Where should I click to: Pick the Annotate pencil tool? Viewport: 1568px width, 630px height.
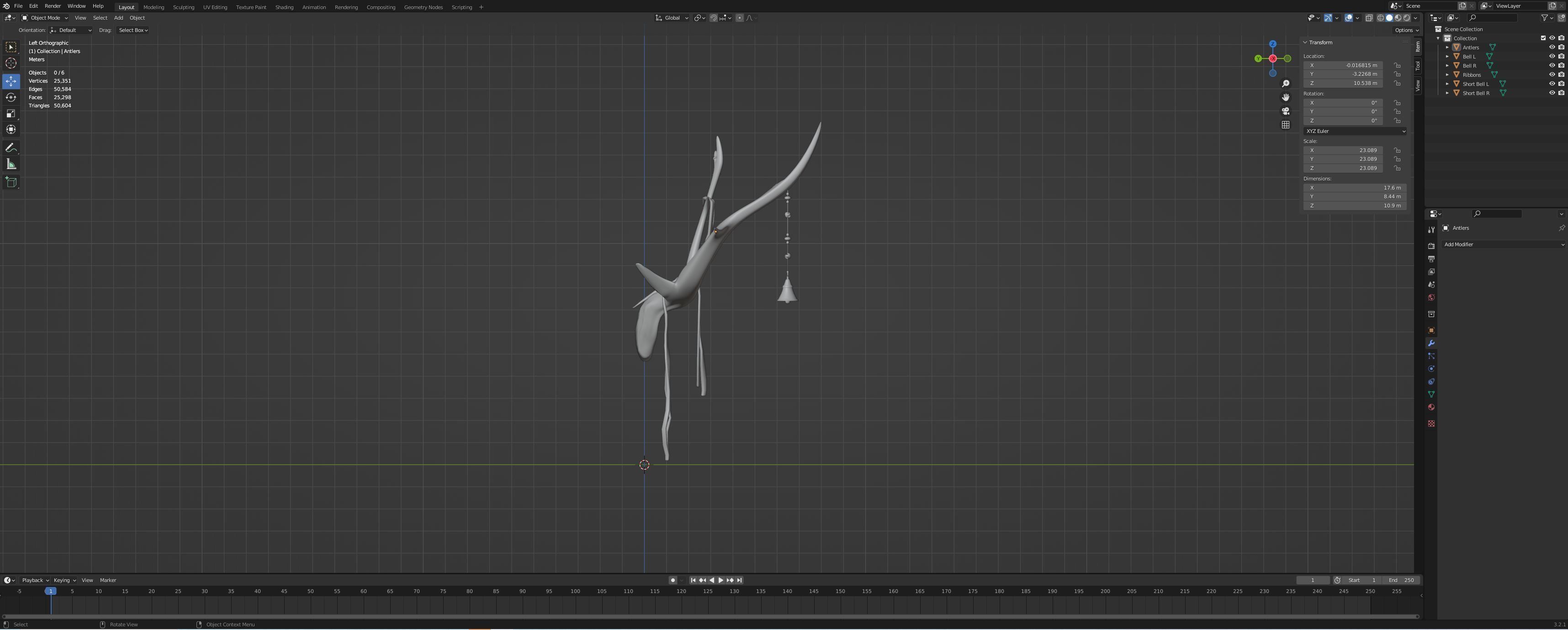(11, 148)
